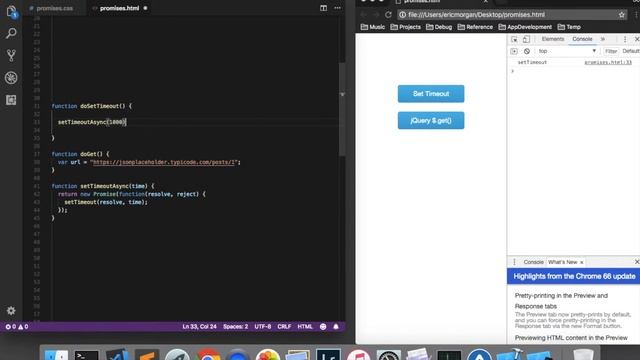Click the console Filter field
640x360 pixels.
[611, 51]
